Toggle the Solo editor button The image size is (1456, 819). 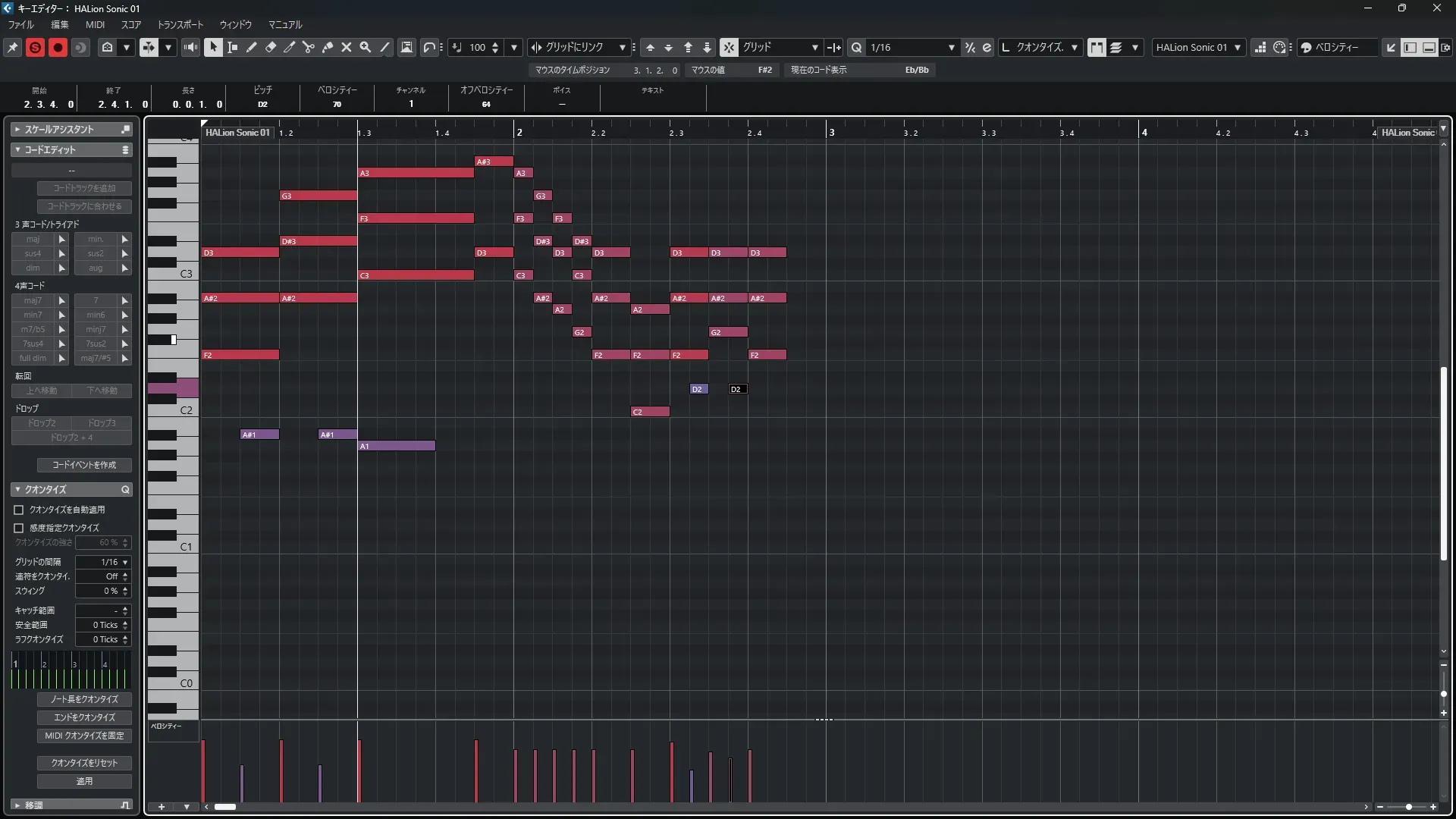pos(35,47)
